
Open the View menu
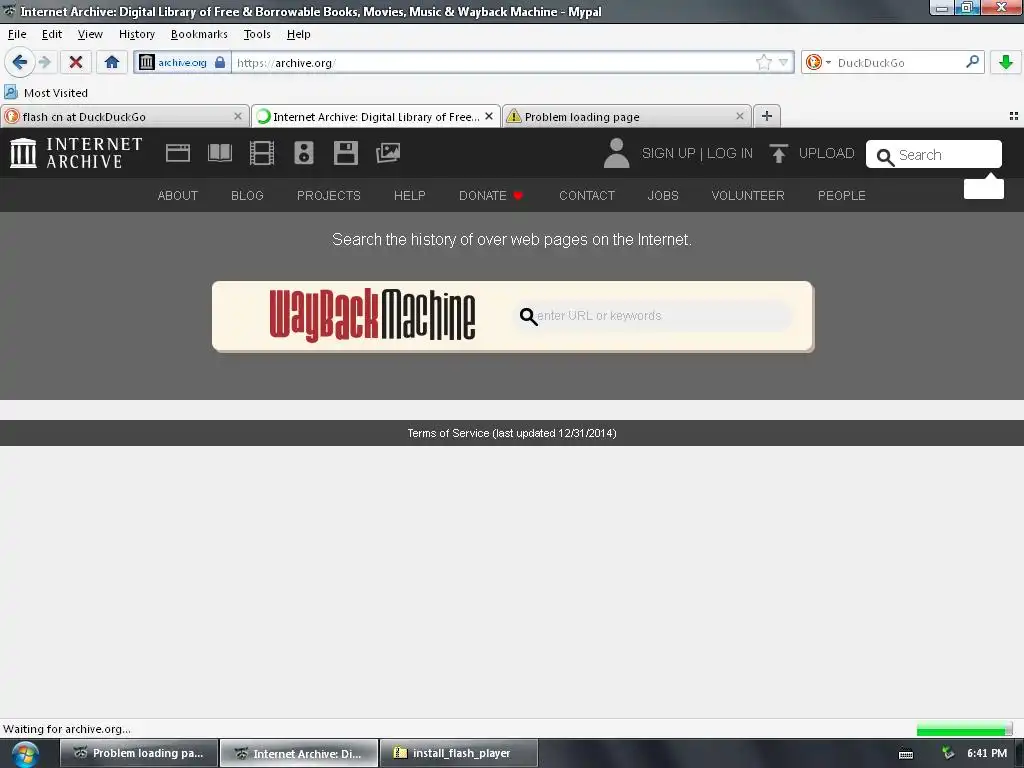pos(90,34)
